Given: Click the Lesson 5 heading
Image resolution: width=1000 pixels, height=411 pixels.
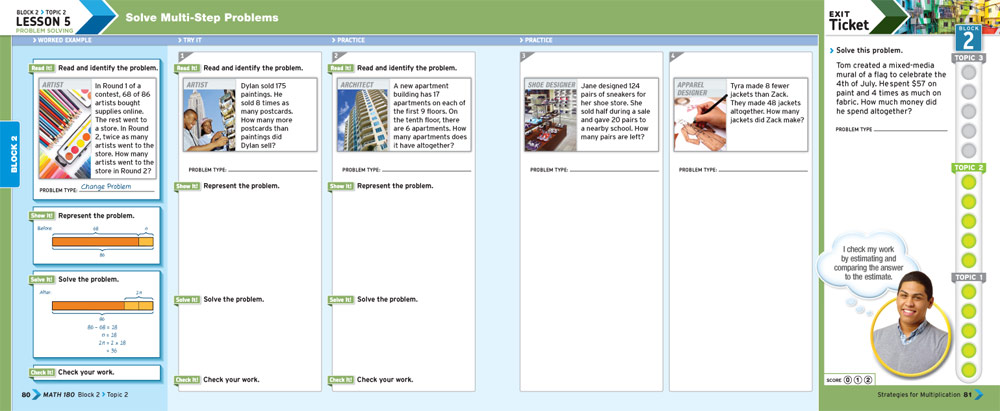Looking at the screenshot, I should [42, 20].
